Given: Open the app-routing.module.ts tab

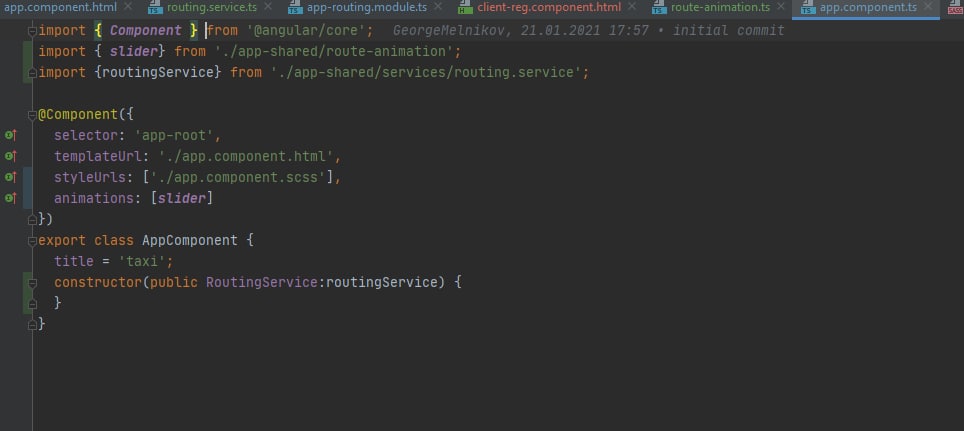Looking at the screenshot, I should (x=366, y=7).
